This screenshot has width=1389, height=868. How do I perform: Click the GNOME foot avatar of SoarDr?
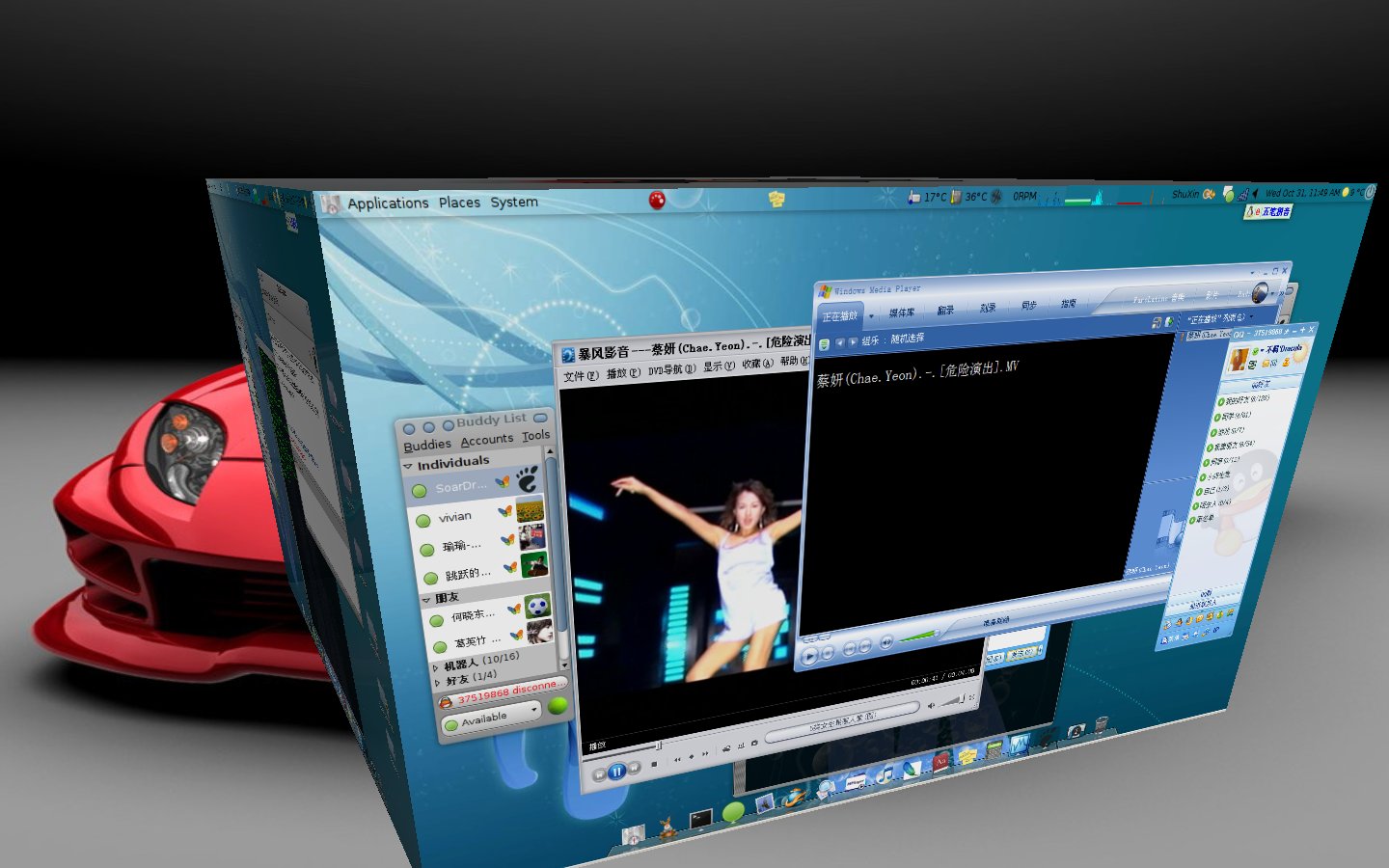tap(527, 478)
